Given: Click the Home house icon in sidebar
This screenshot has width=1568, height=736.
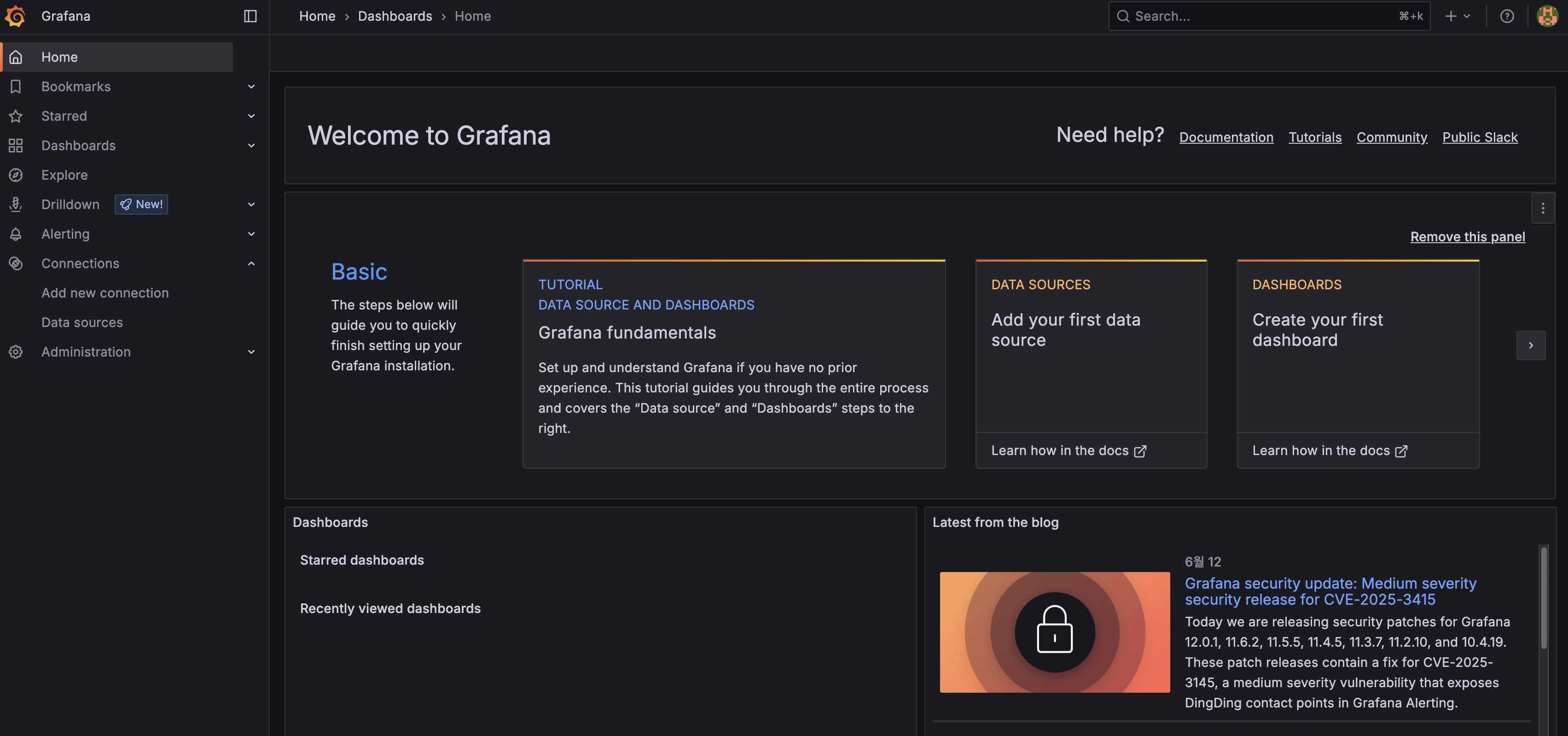Looking at the screenshot, I should (16, 57).
